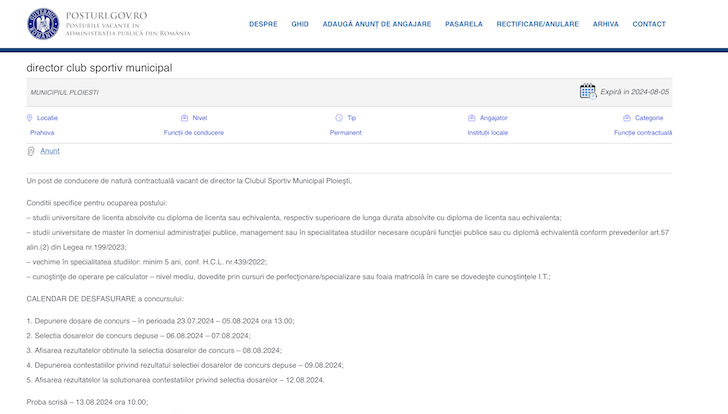This screenshot has width=728, height=414.
Task: Click the attachment icon next to Anunt
Action: tap(31, 151)
